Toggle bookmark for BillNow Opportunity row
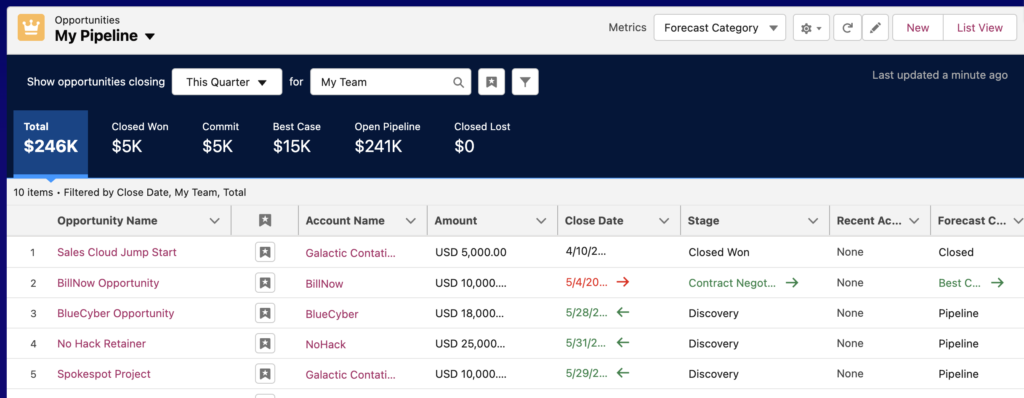 click(x=264, y=283)
